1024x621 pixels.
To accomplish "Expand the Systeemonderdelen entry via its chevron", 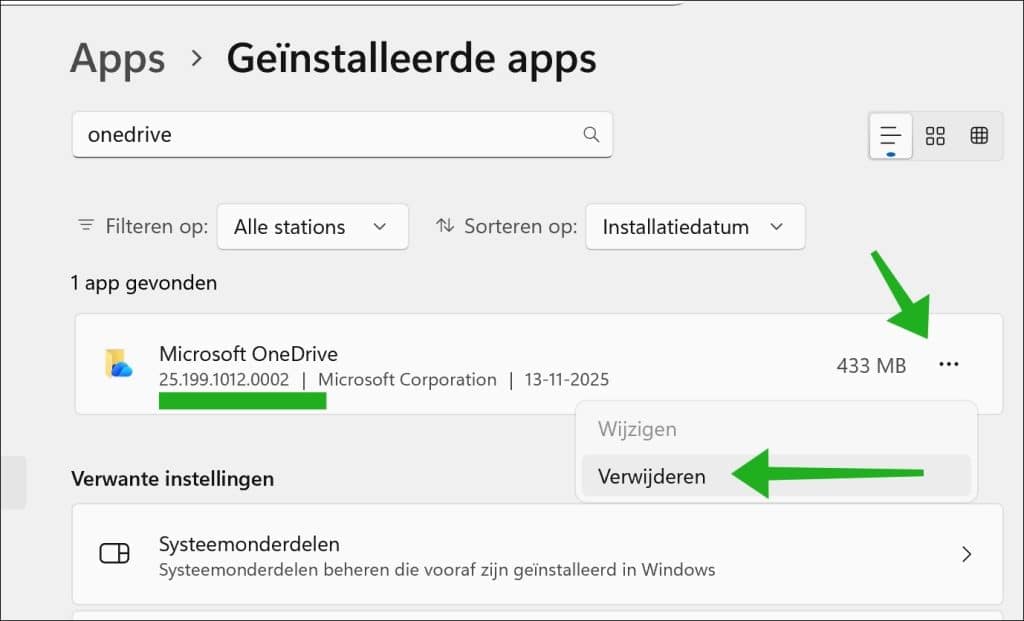I will 966,553.
